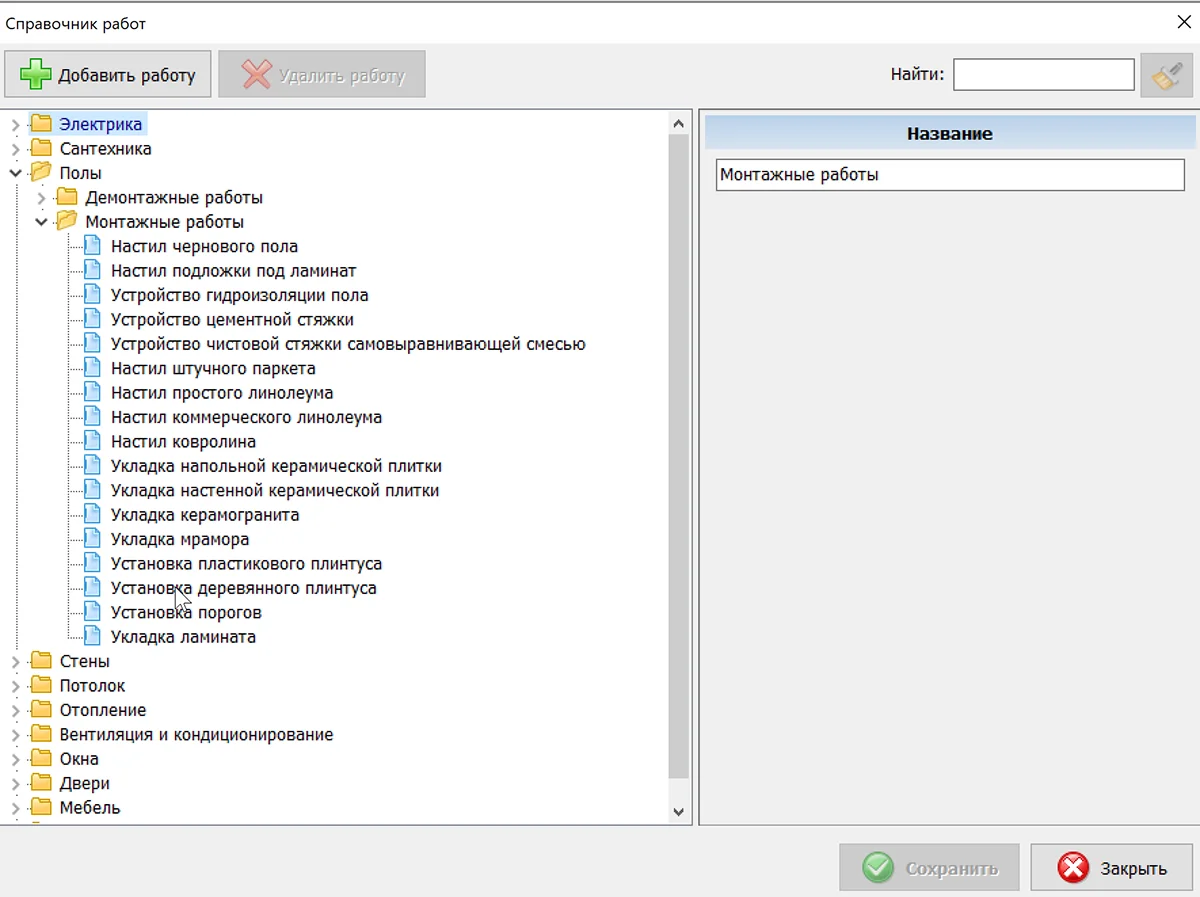Click the tree scrollbar down arrow
1200x897 pixels.
pos(679,812)
